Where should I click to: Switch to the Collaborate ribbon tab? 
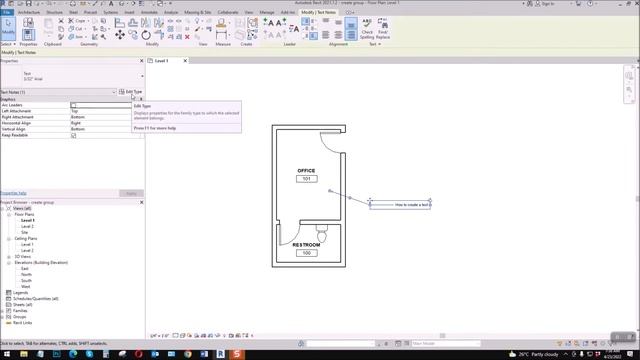[x=228, y=13]
